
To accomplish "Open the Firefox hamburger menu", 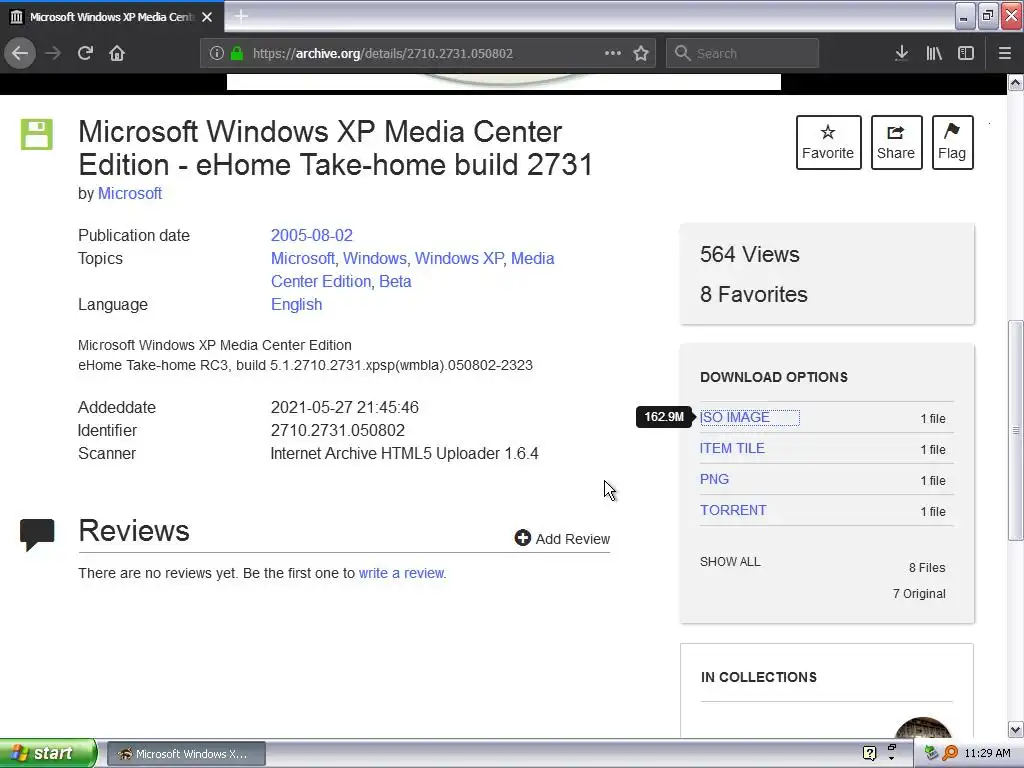I will coord(1004,54).
